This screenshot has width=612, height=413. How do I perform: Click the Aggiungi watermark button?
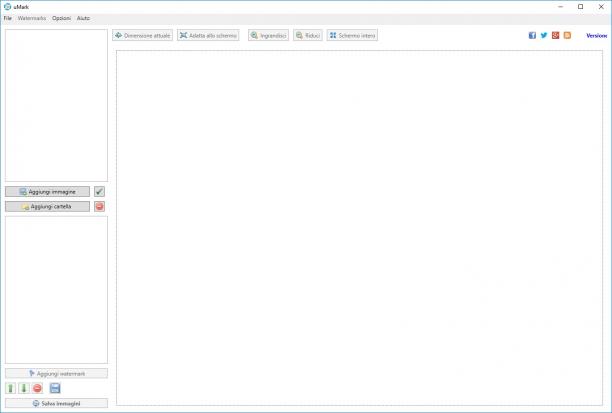point(56,374)
